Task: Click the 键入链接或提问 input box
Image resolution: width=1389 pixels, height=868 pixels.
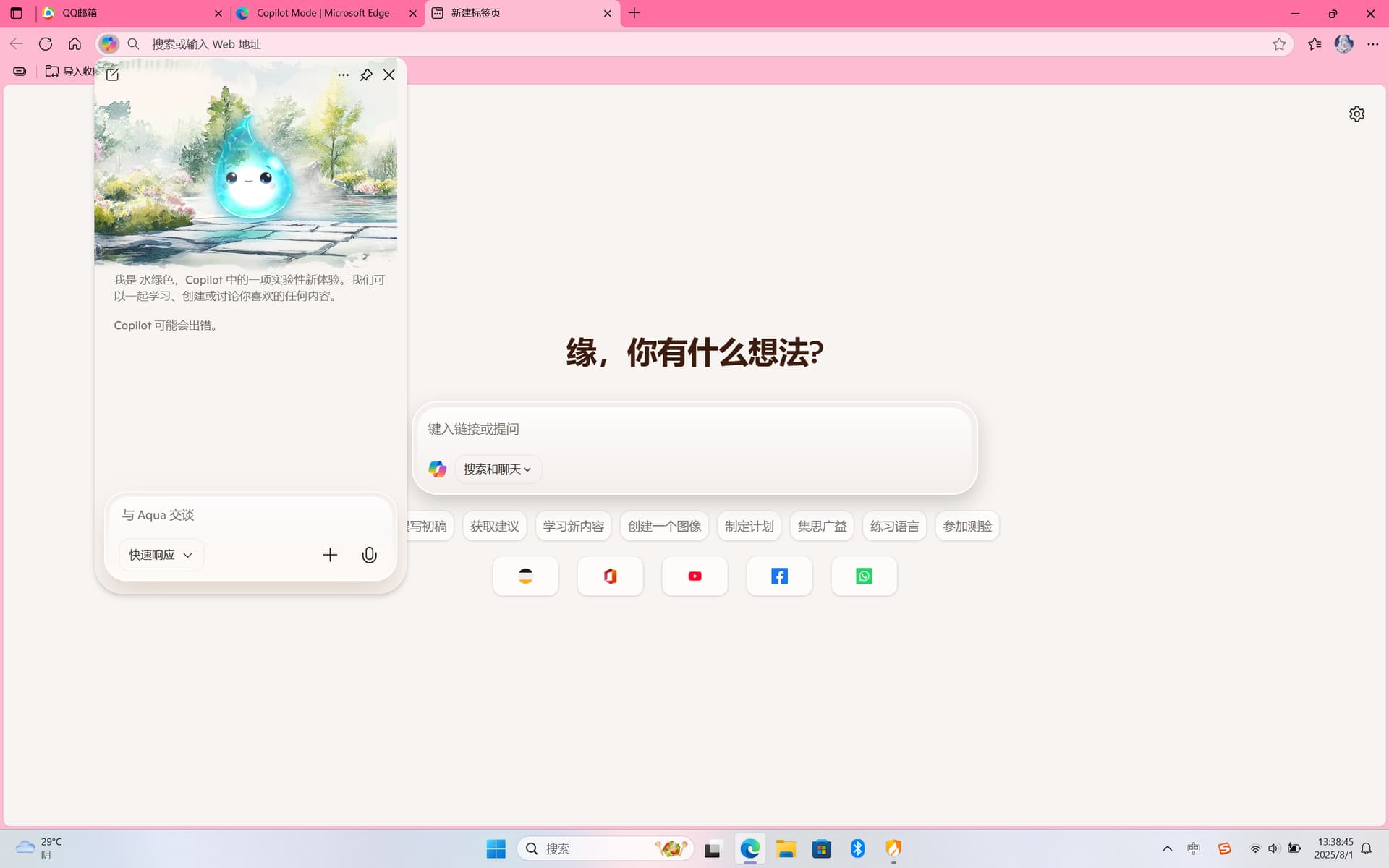Action: coord(694,429)
